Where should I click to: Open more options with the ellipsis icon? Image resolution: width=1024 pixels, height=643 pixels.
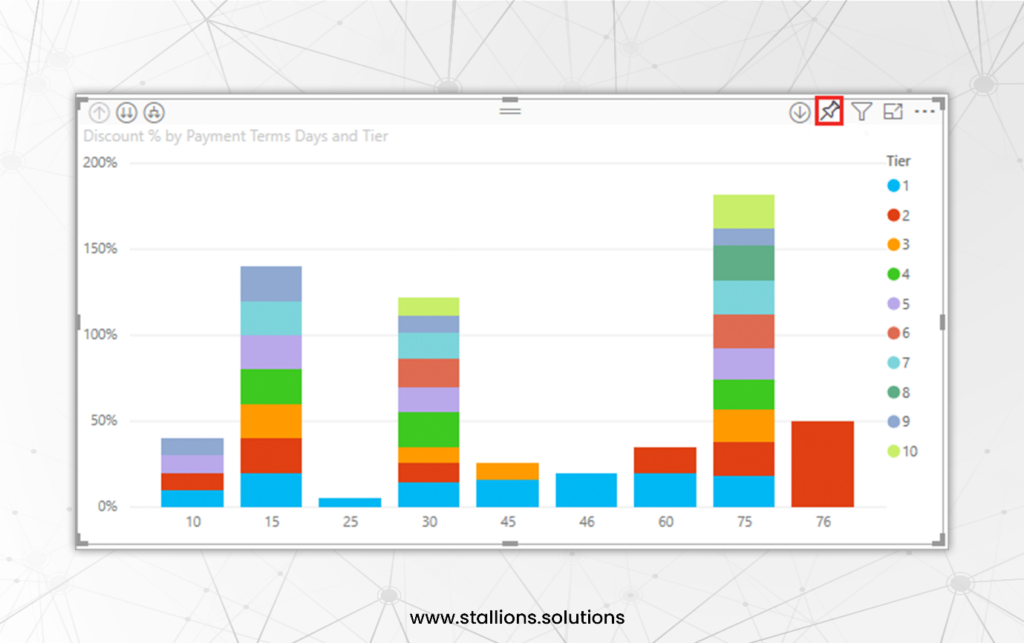tap(925, 110)
